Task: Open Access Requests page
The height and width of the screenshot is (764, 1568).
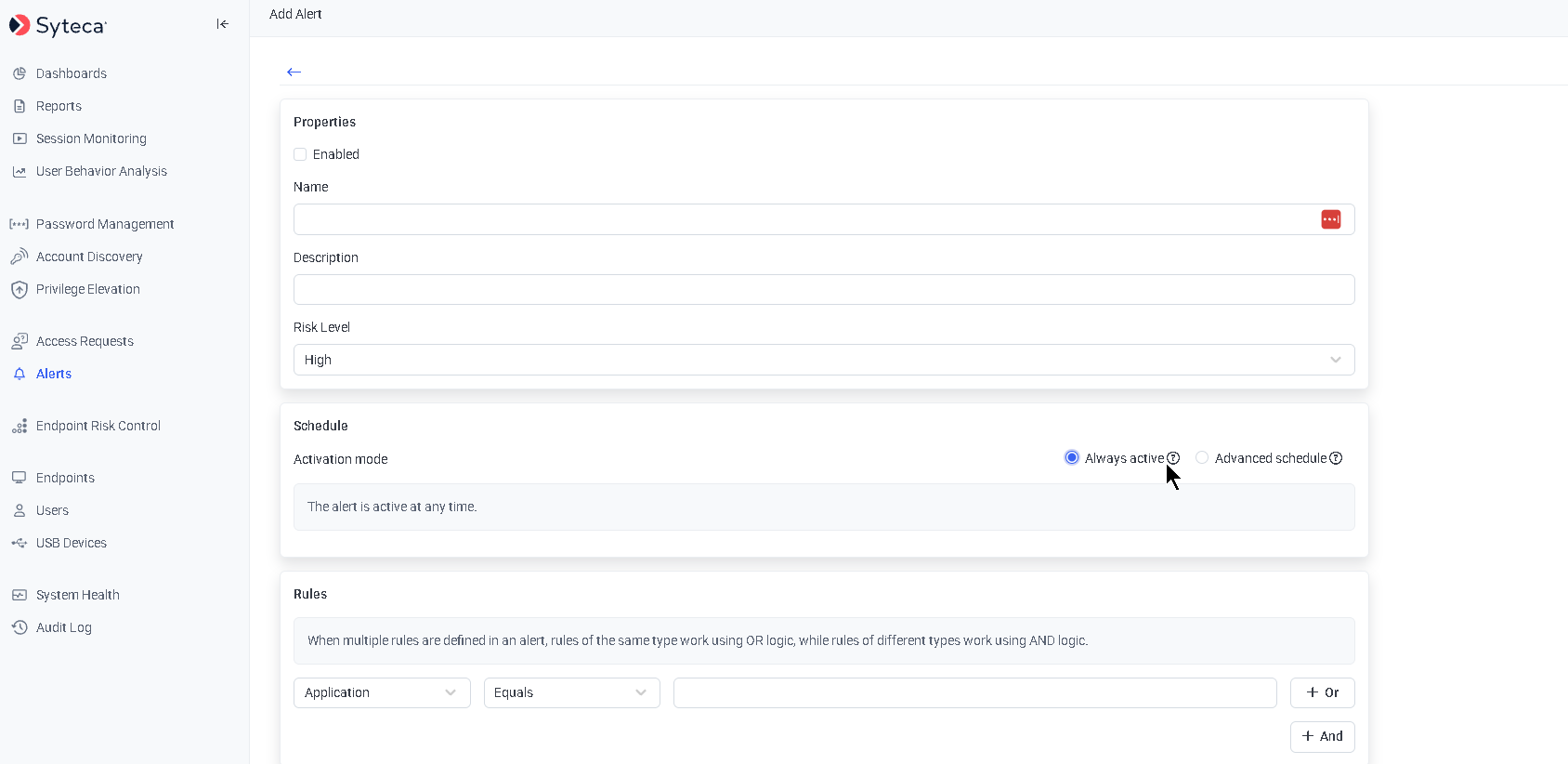Action: pos(85,341)
